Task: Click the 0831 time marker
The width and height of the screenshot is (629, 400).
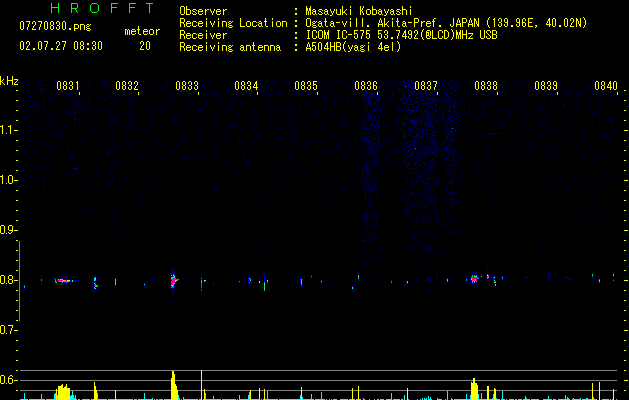Action: coord(67,86)
